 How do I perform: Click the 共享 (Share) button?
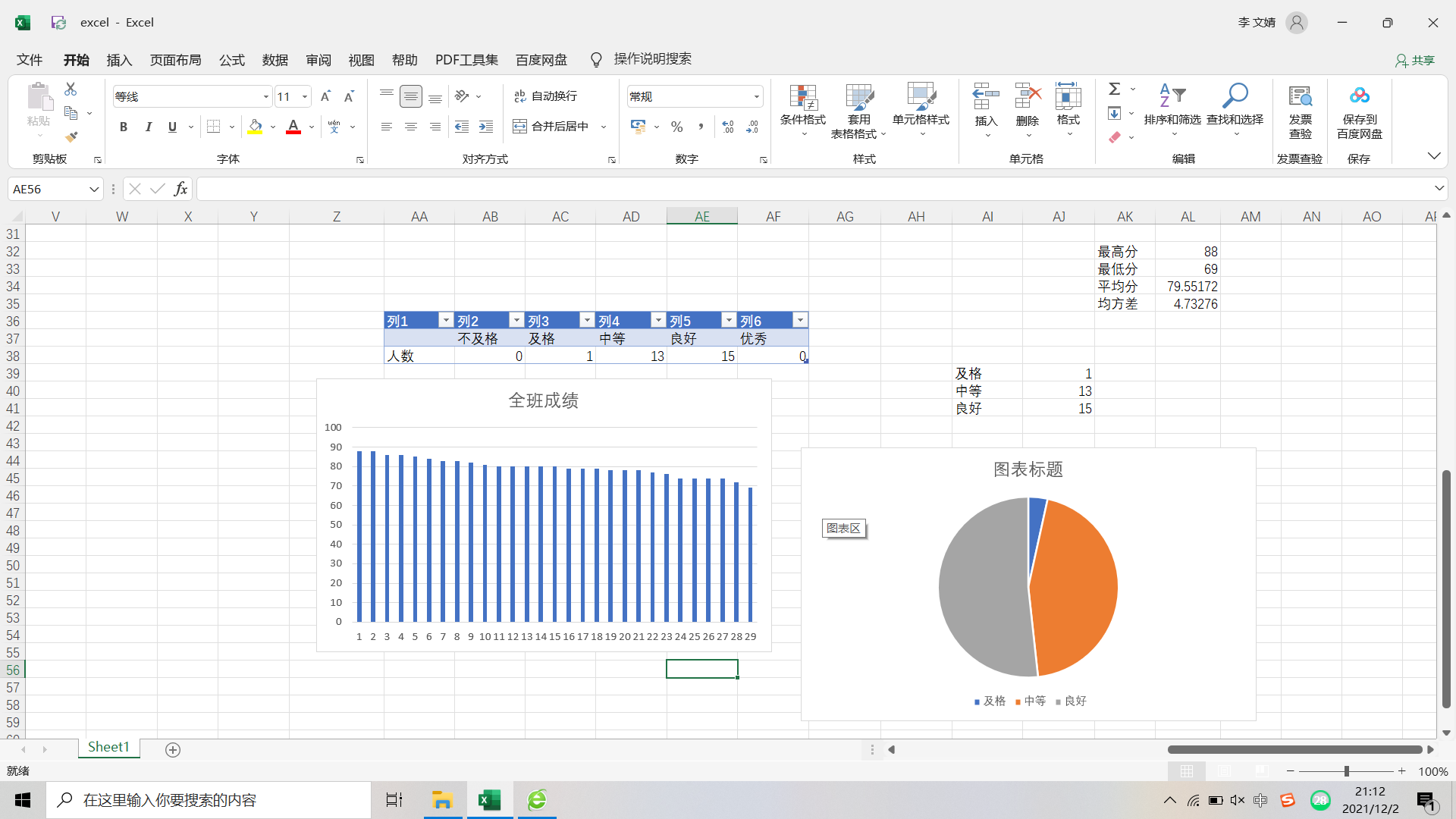point(1415,60)
